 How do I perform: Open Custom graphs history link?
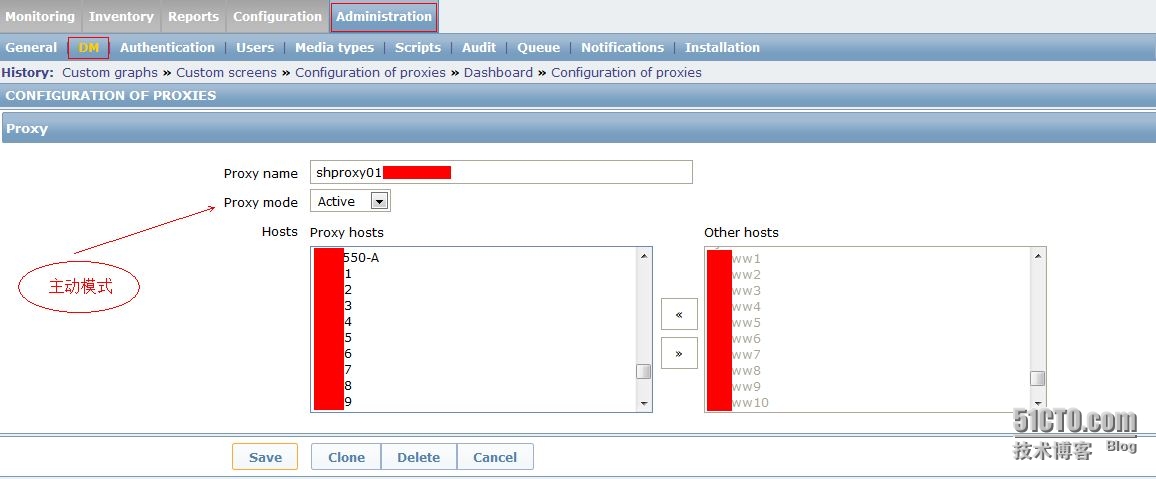[110, 72]
